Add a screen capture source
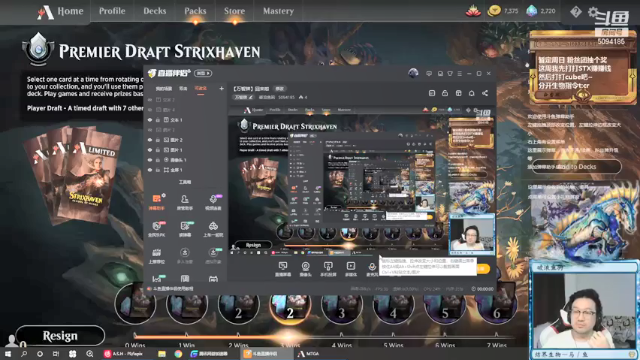 [x=282, y=269]
